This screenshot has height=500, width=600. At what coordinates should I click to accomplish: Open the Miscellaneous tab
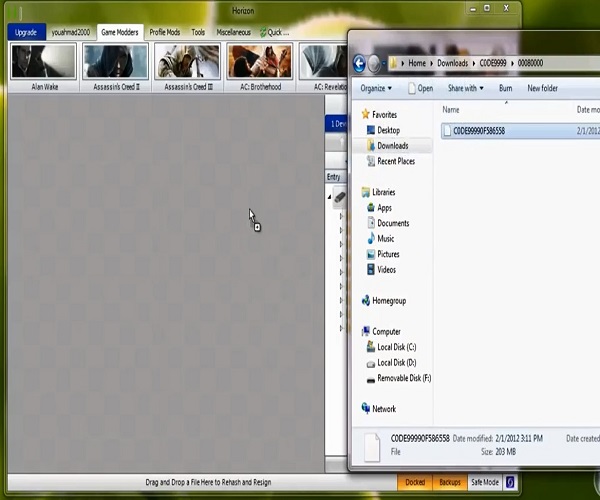[234, 32]
